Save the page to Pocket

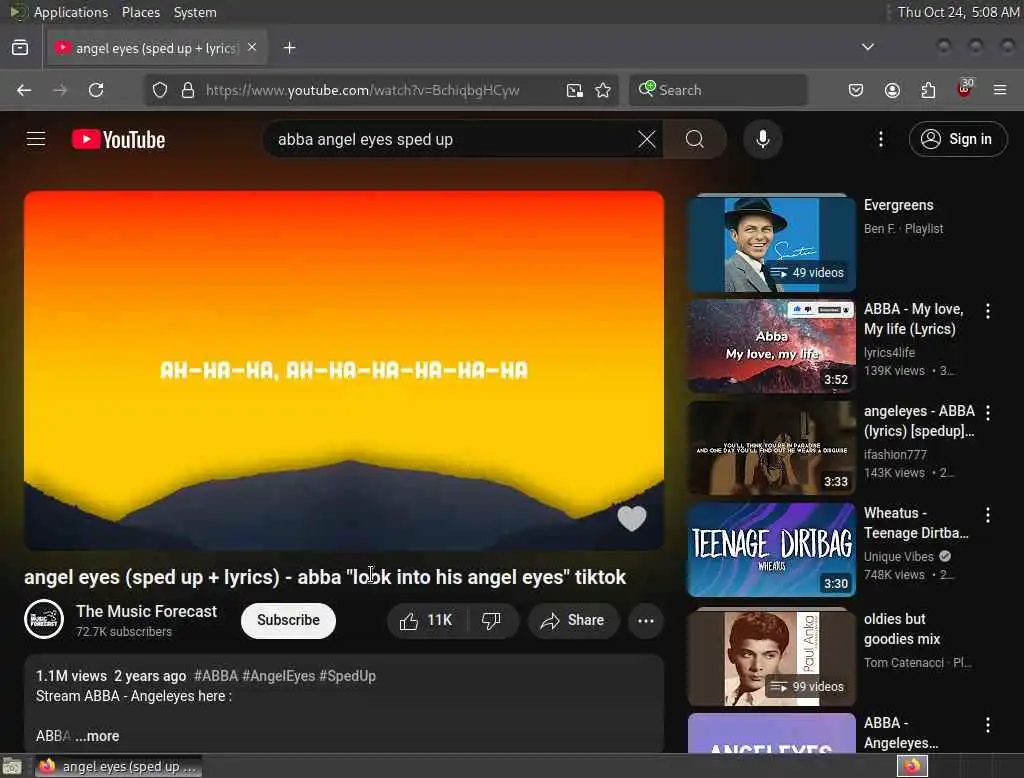pos(856,90)
